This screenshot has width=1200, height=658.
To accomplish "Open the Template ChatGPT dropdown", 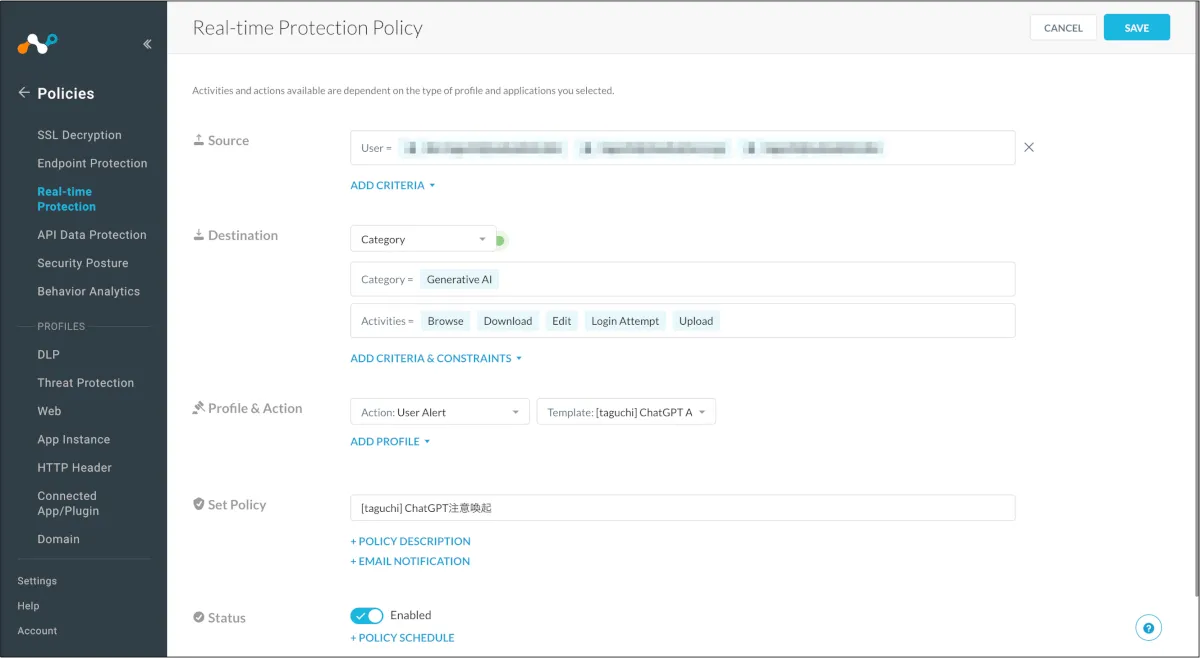I will pos(626,412).
